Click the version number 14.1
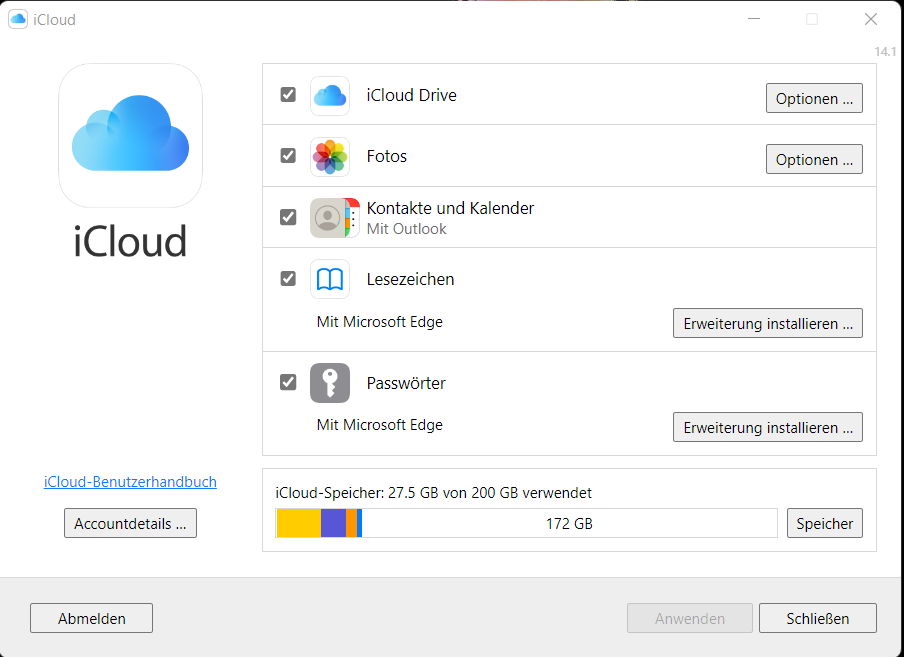Viewport: 904px width, 657px height. [x=885, y=51]
